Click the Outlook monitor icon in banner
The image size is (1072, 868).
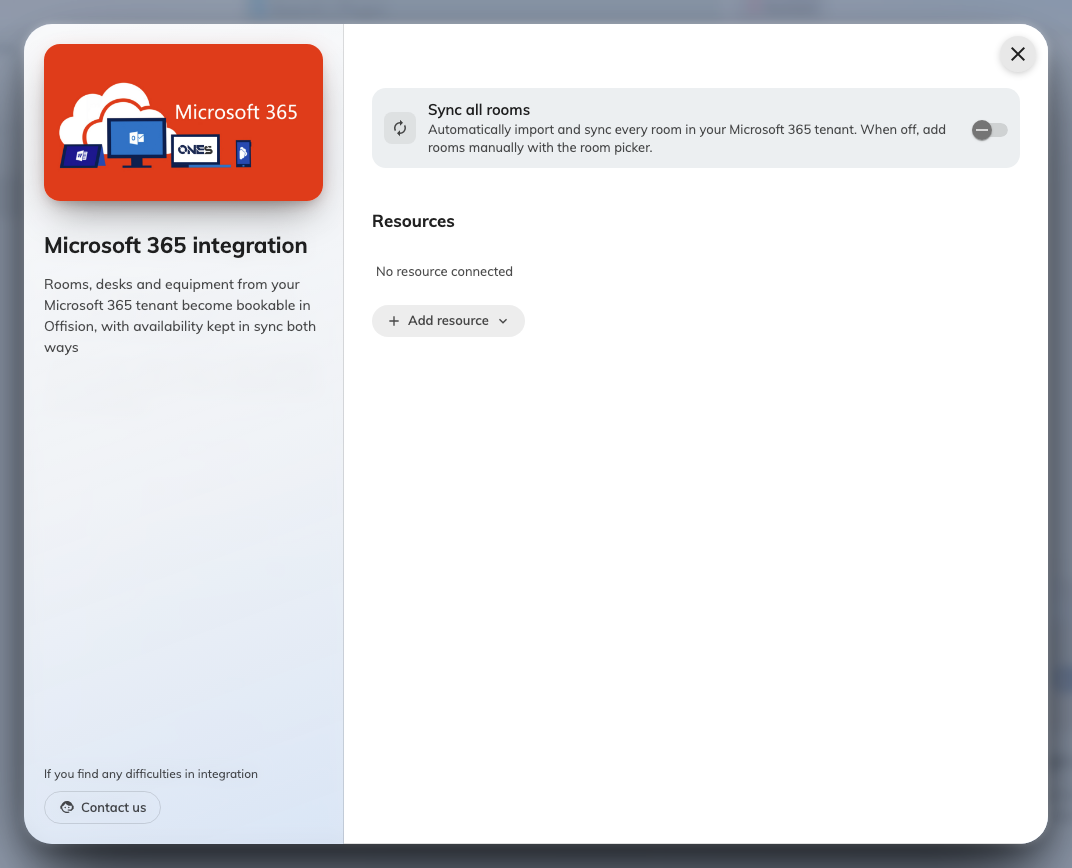tap(137, 142)
